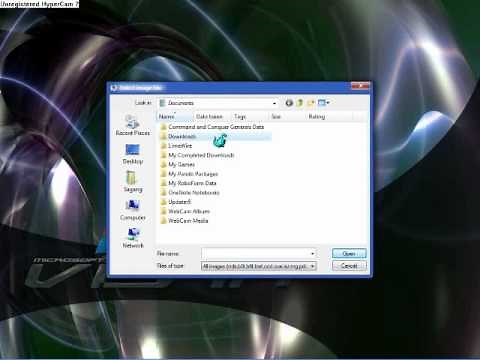Image resolution: width=480 pixels, height=360 pixels.
Task: Open Recent Places in the sidebar
Action: coord(133,125)
